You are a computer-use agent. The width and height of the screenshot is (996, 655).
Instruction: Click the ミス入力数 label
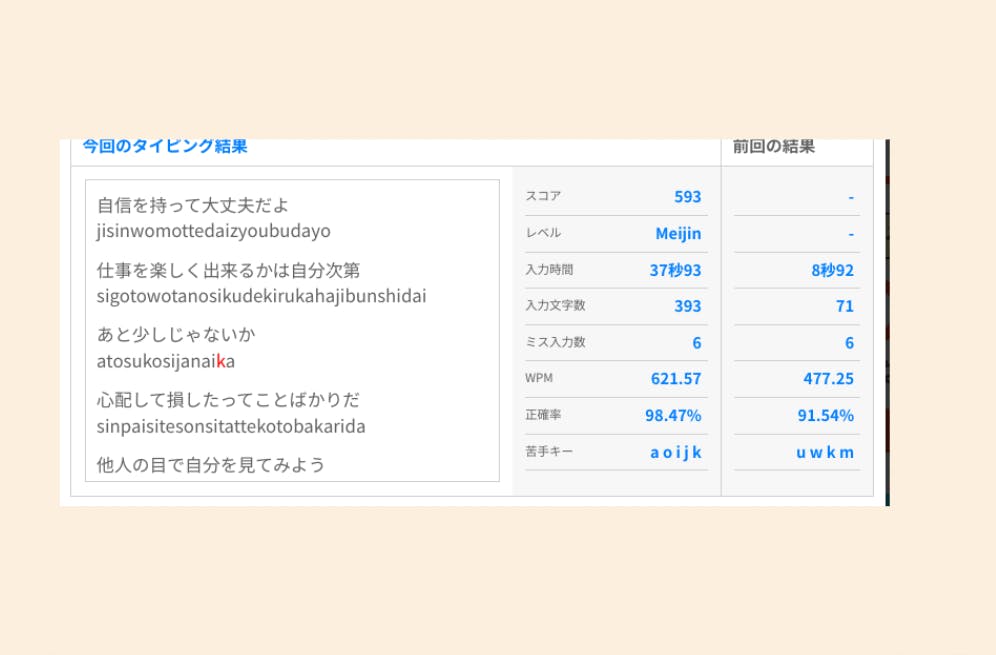pyautogui.click(x=555, y=342)
